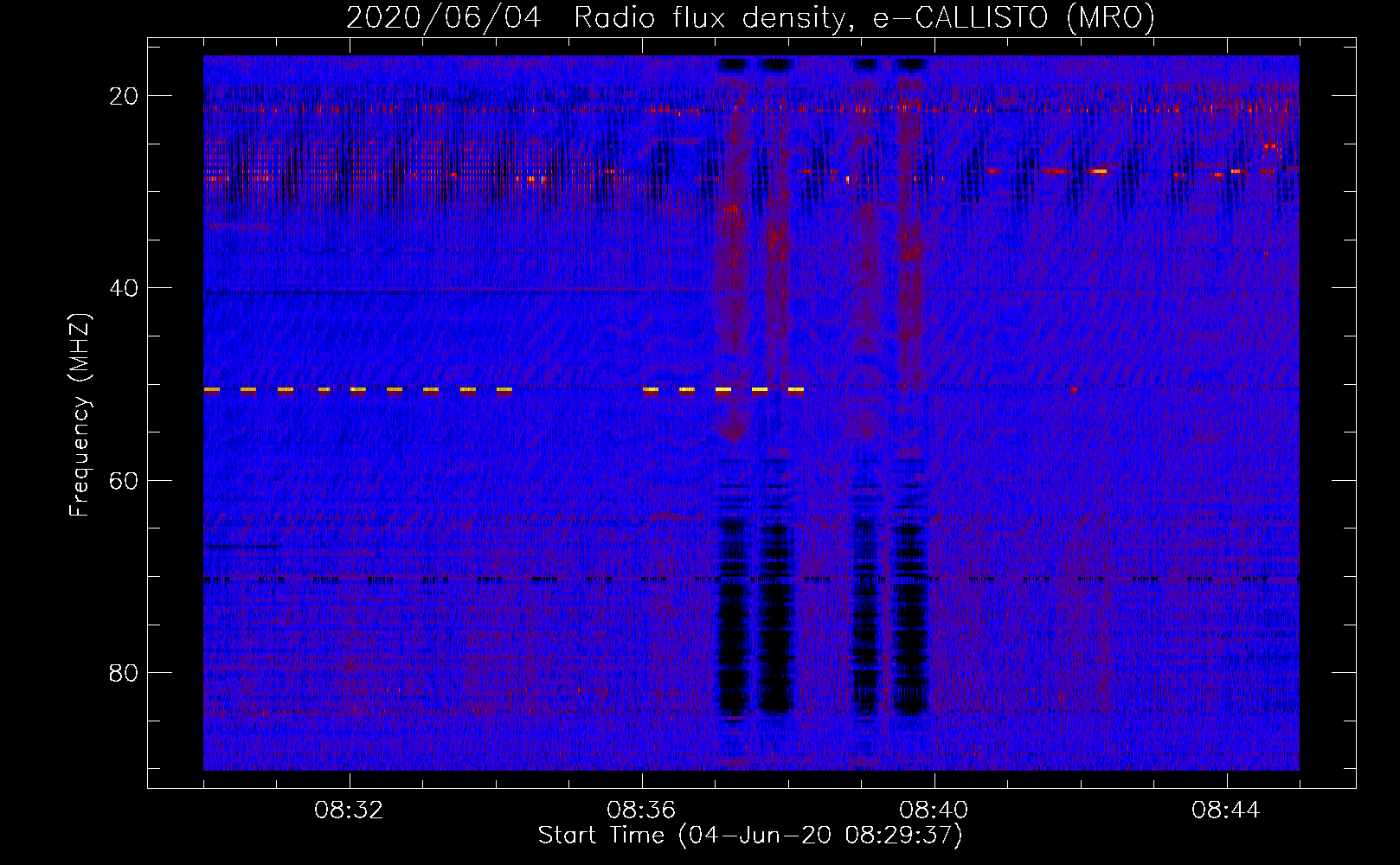
Task: Click the 'Start Time (04-Jun-20 08:29:37)' axis label
Action: coord(750,836)
